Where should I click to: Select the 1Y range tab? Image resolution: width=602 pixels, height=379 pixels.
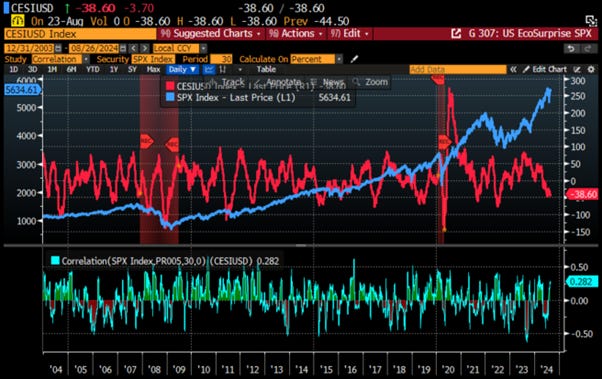tap(114, 70)
